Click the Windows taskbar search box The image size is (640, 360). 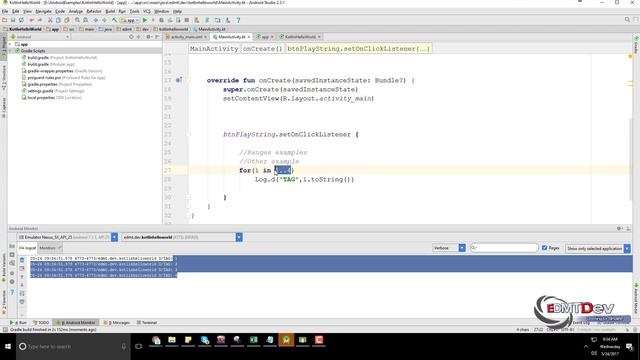coord(73,347)
